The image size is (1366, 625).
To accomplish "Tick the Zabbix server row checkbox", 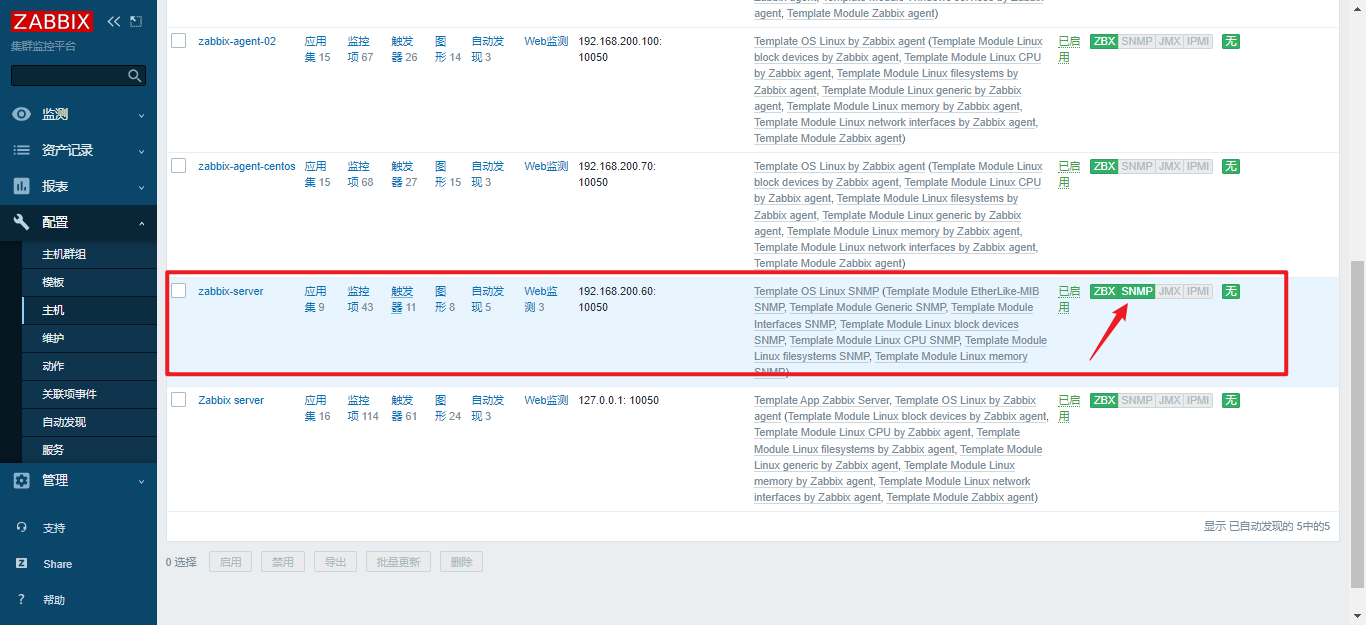I will 179,400.
